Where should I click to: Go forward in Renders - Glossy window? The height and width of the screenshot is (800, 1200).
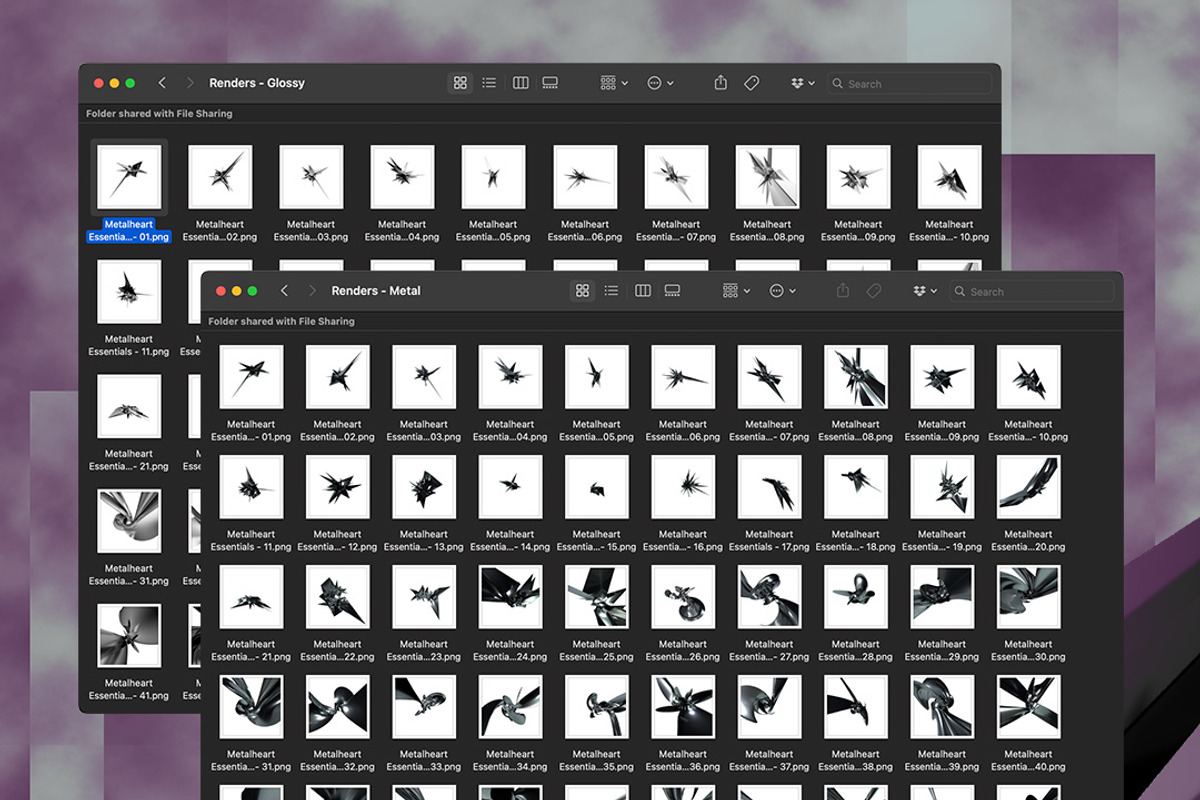190,83
